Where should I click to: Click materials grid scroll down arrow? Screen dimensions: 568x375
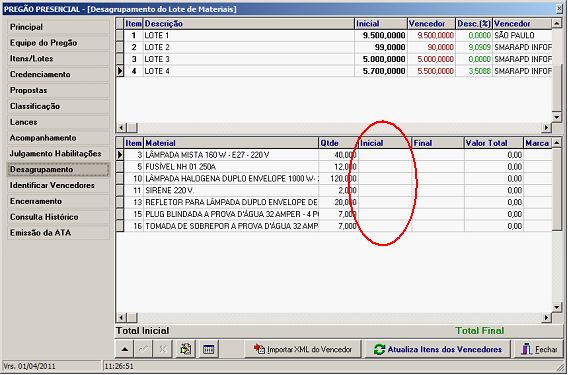click(x=557, y=307)
